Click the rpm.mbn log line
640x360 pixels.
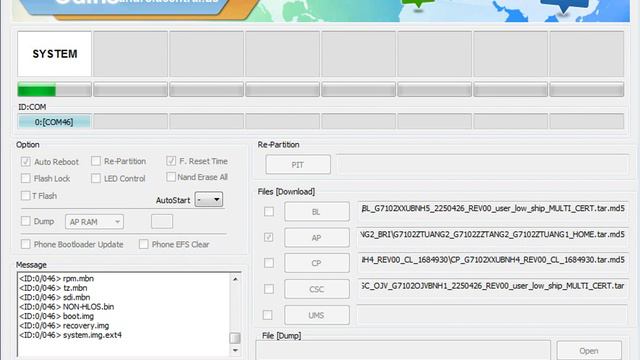click(56, 278)
